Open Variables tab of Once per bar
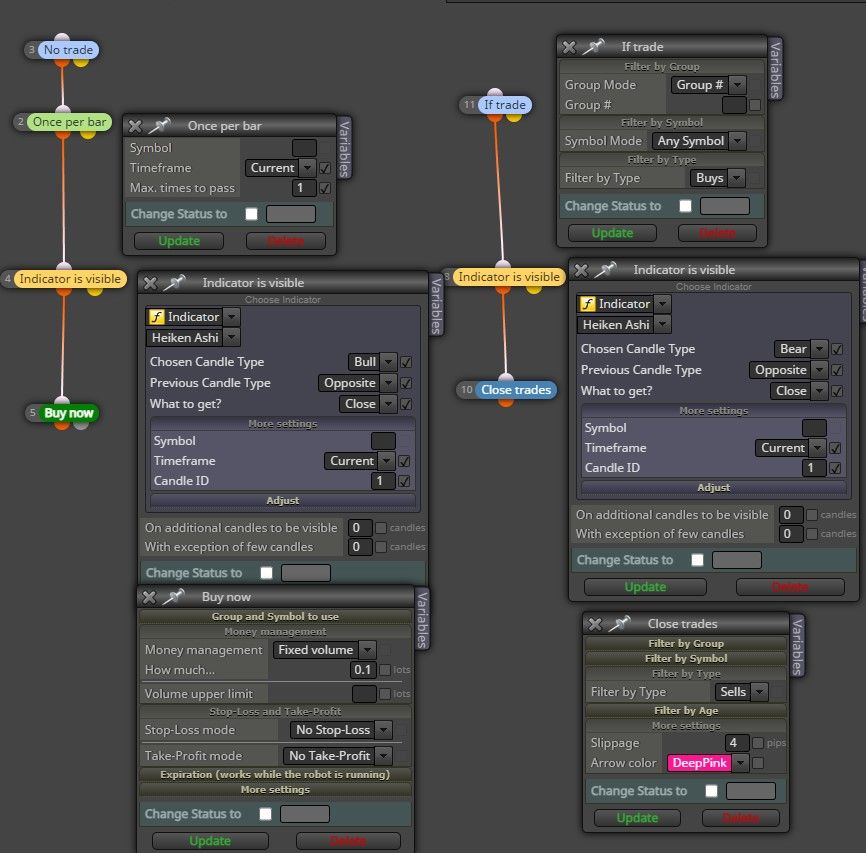Viewport: 866px width, 853px height. tap(344, 149)
